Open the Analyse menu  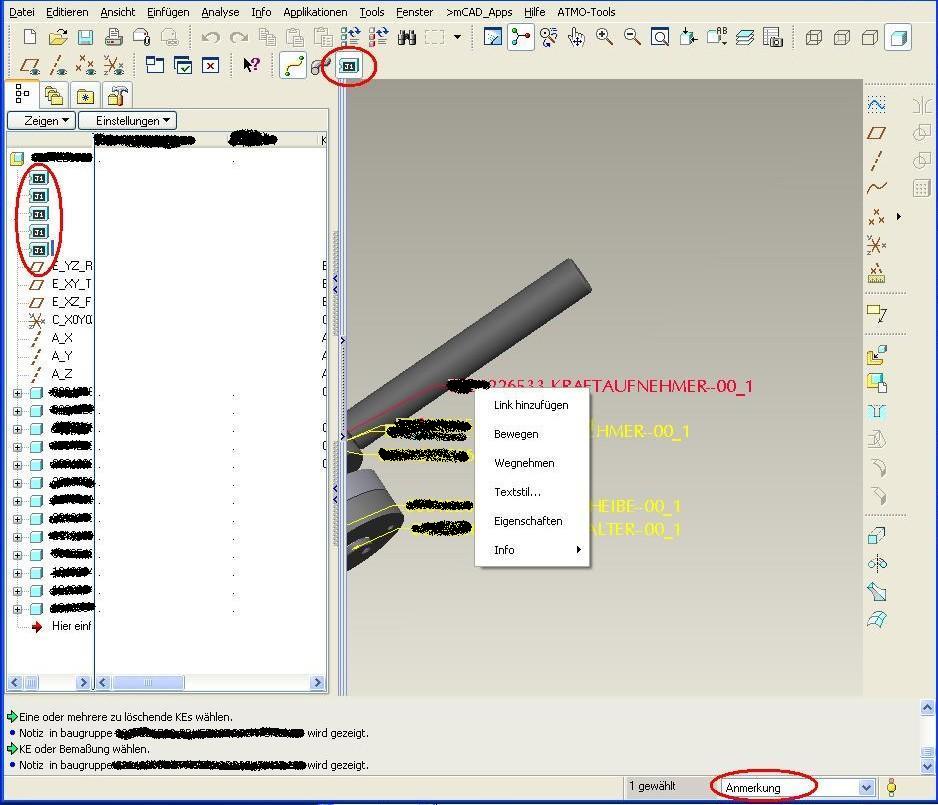220,12
